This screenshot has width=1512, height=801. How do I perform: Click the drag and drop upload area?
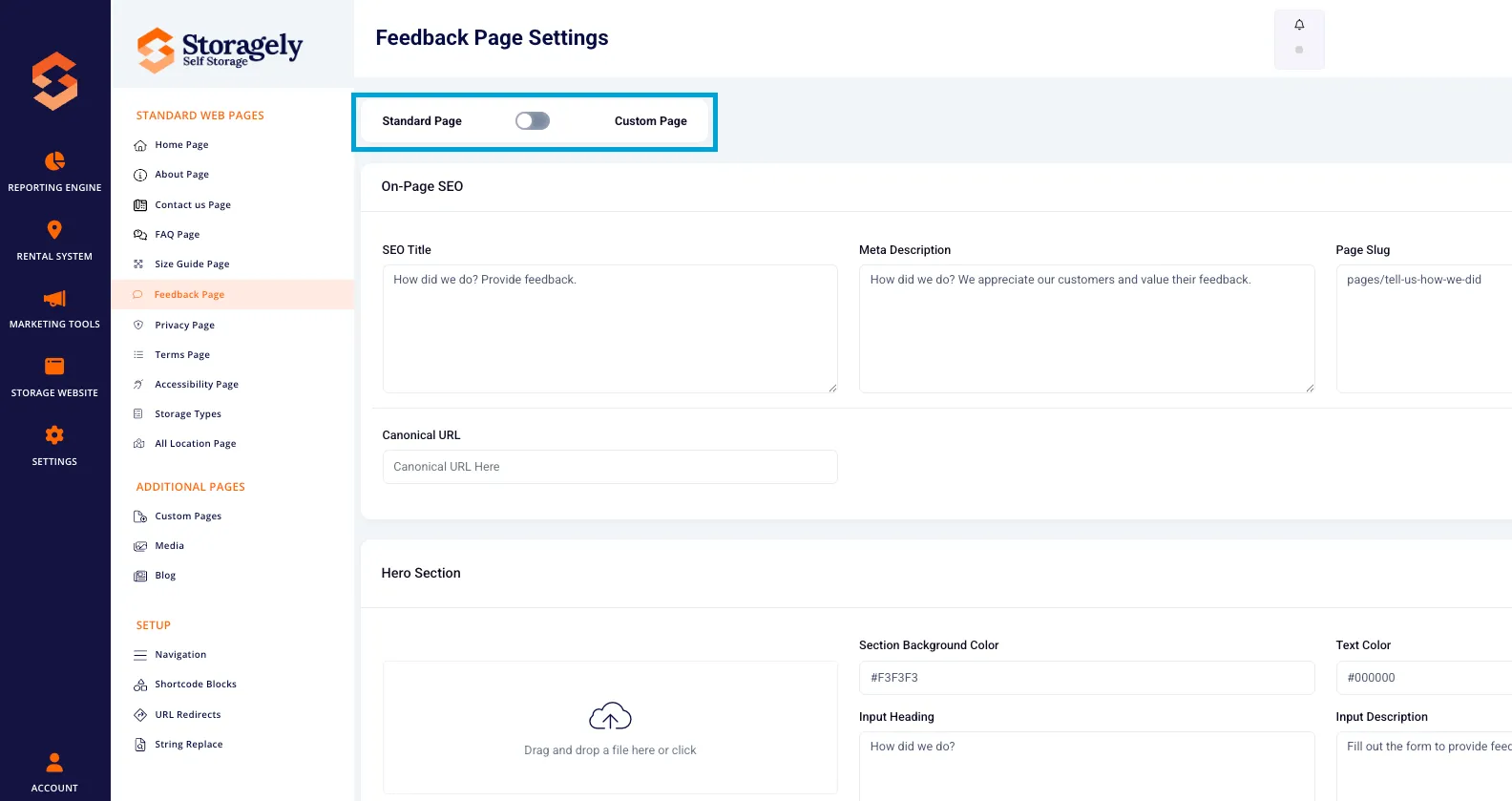(610, 727)
